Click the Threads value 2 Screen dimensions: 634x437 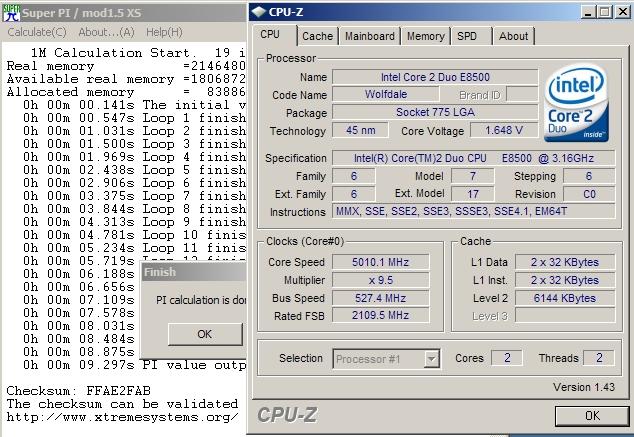point(599,358)
